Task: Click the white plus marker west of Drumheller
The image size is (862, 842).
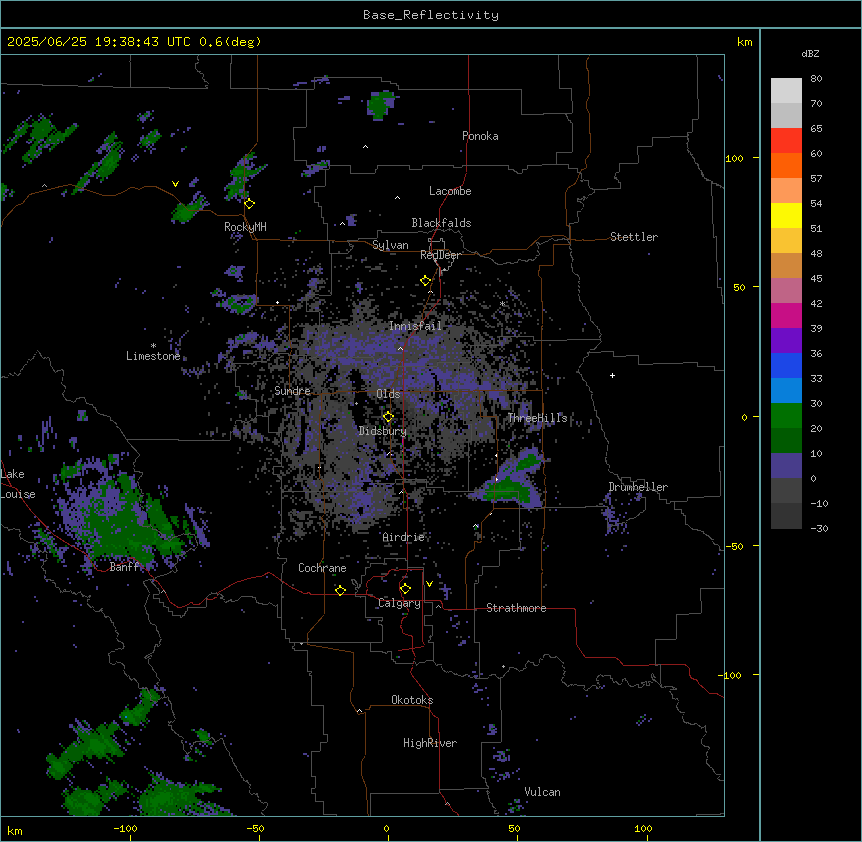Action: 612,375
